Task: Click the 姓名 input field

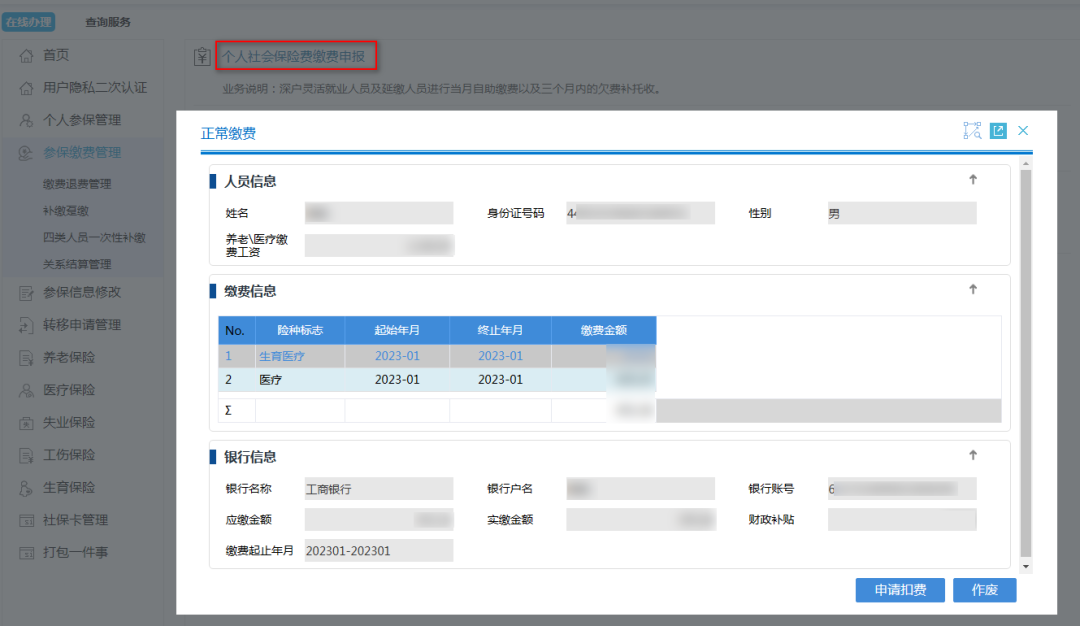Action: click(x=379, y=213)
